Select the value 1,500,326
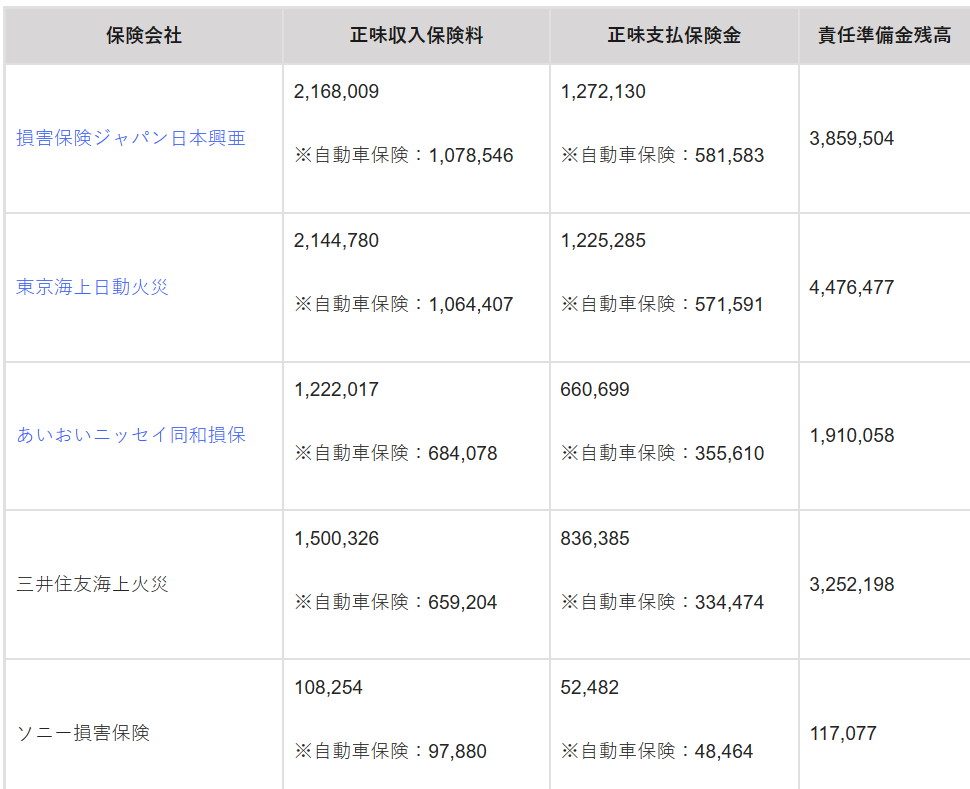 click(337, 539)
